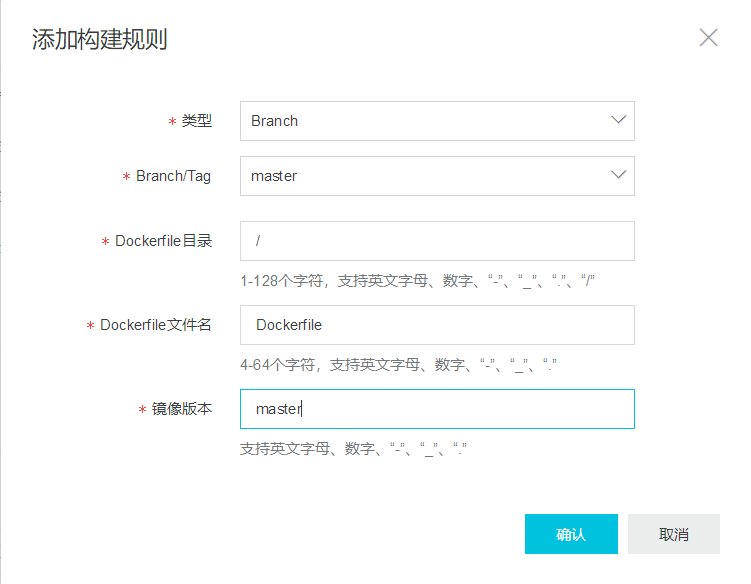
Task: Focus the Dockerfile文件名 input field
Action: point(437,325)
